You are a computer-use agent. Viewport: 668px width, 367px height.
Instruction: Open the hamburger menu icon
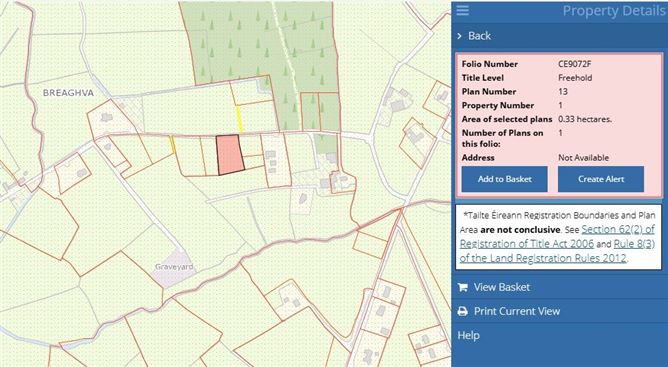(x=463, y=10)
